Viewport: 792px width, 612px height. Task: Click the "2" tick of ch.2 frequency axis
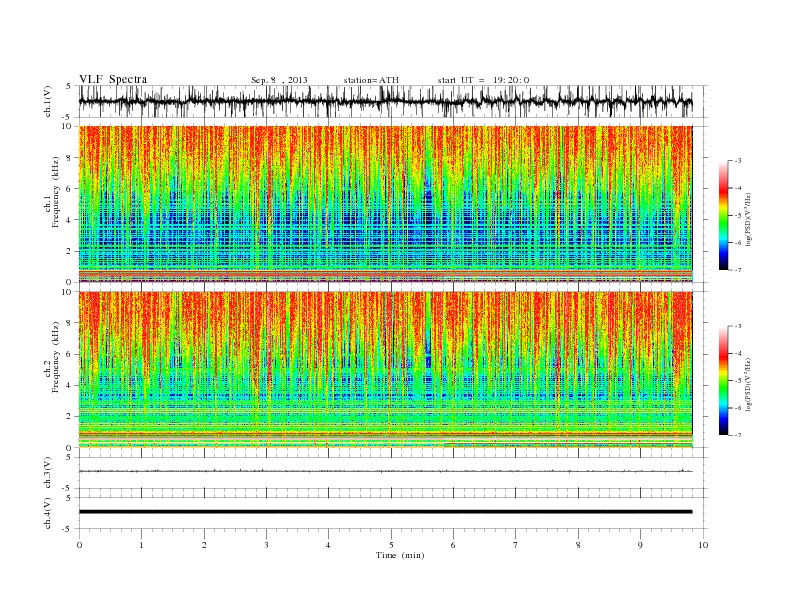click(x=70, y=417)
